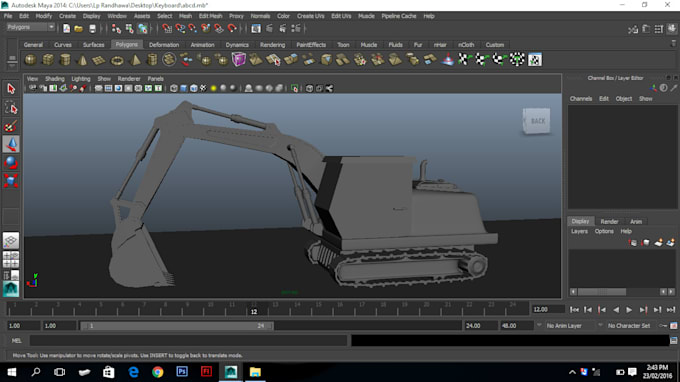Open Photoshop from the taskbar
This screenshot has width=680, height=382.
coord(182,372)
